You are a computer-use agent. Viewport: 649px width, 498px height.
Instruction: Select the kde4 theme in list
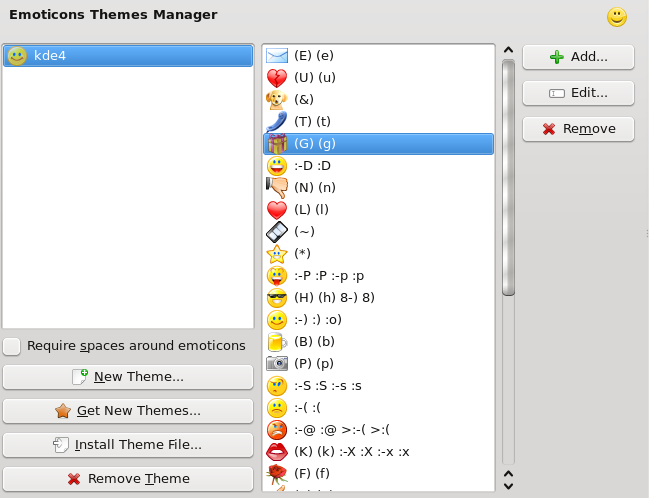pos(128,56)
